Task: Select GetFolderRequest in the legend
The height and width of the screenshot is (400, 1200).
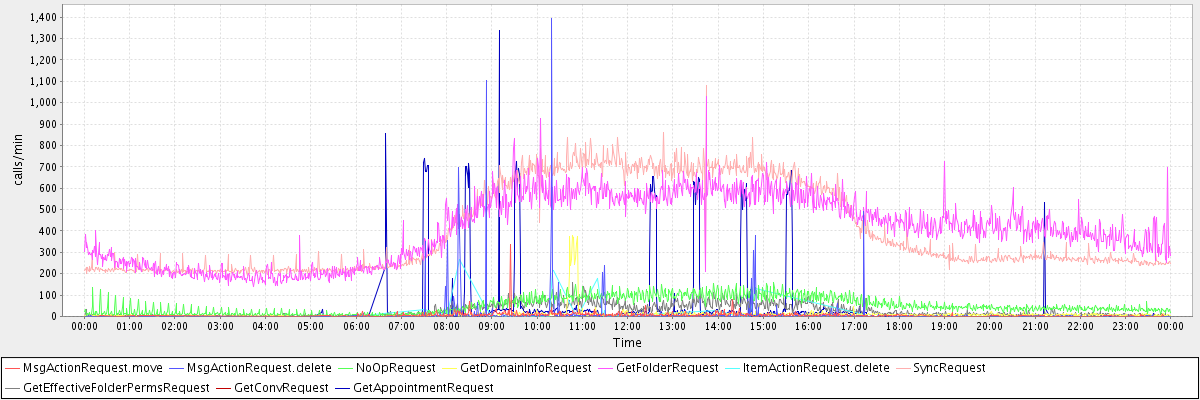Action: [667, 369]
